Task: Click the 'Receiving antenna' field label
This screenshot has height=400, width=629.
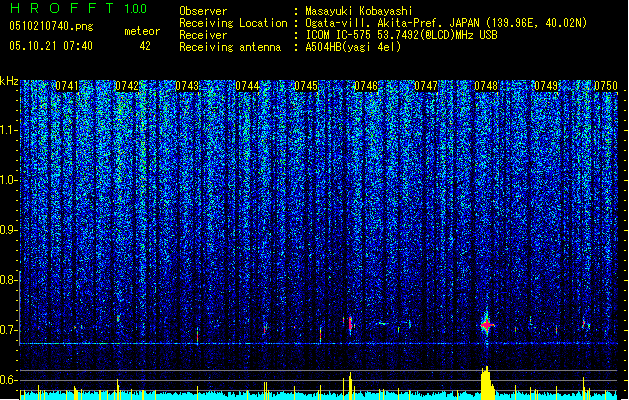Action: click(x=230, y=47)
